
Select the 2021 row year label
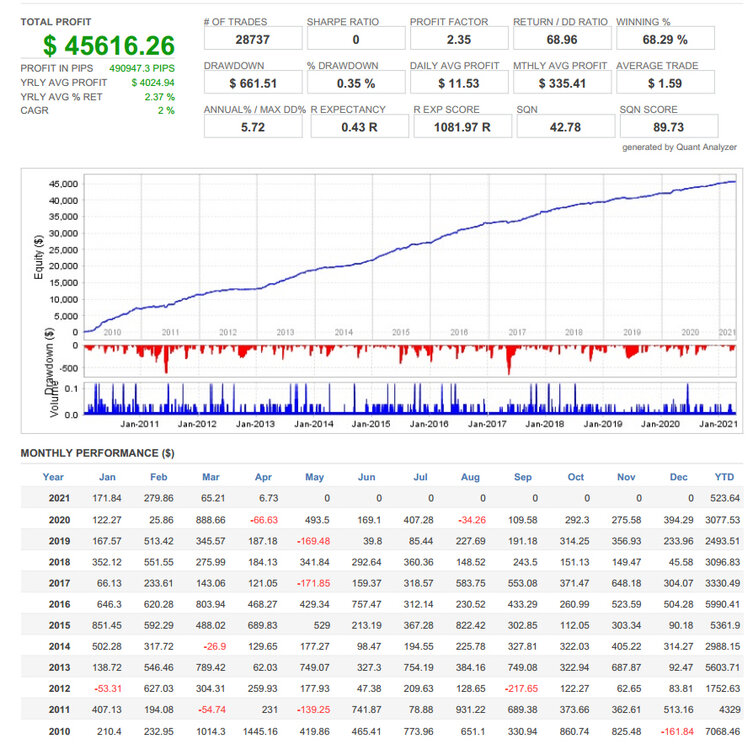(59, 498)
